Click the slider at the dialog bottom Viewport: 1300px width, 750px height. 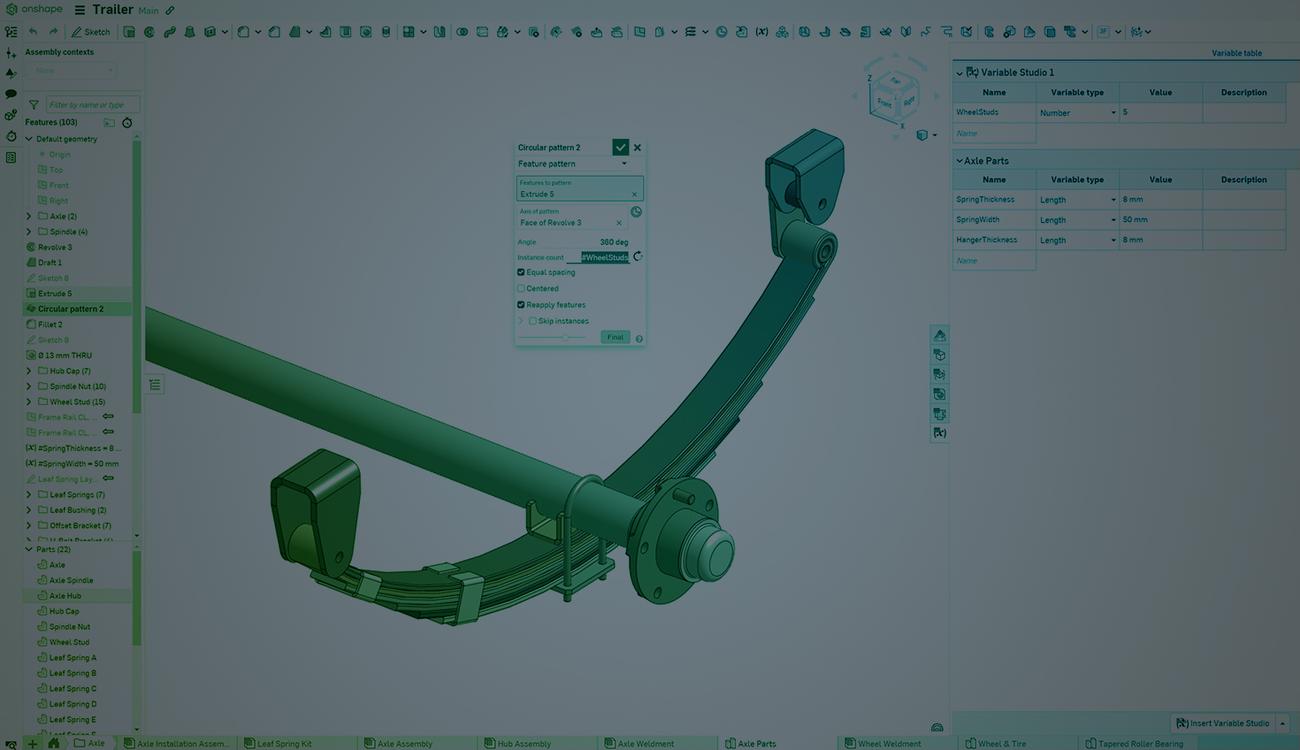(x=565, y=337)
